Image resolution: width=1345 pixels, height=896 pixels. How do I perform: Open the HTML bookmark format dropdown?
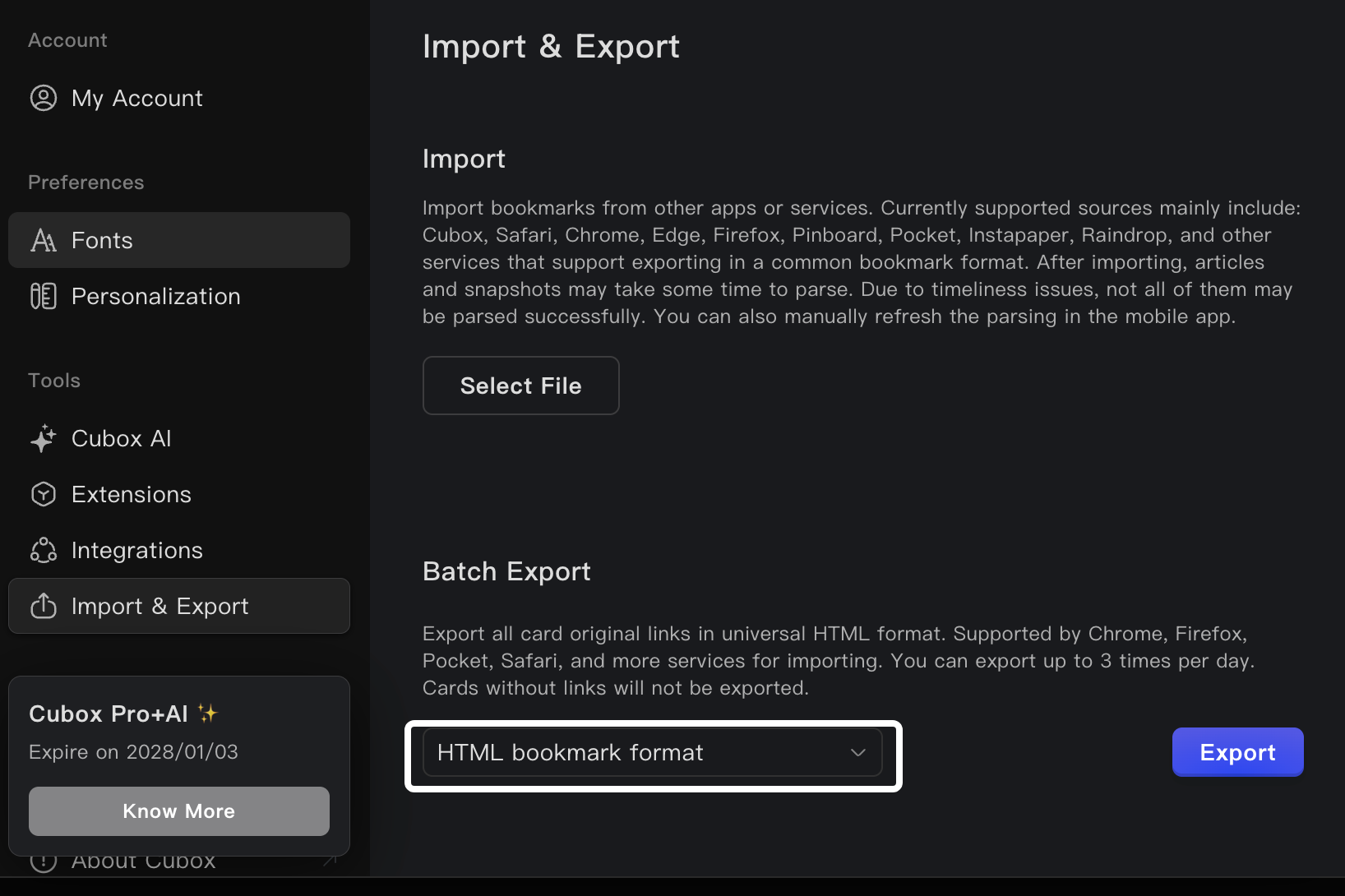click(x=652, y=752)
